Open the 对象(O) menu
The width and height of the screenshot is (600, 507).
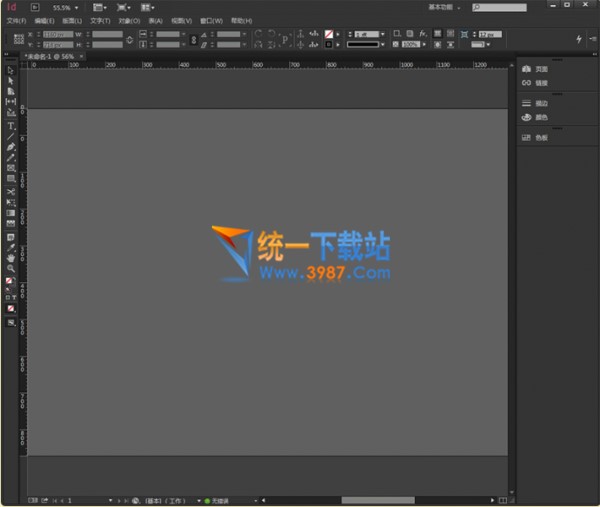(129, 21)
